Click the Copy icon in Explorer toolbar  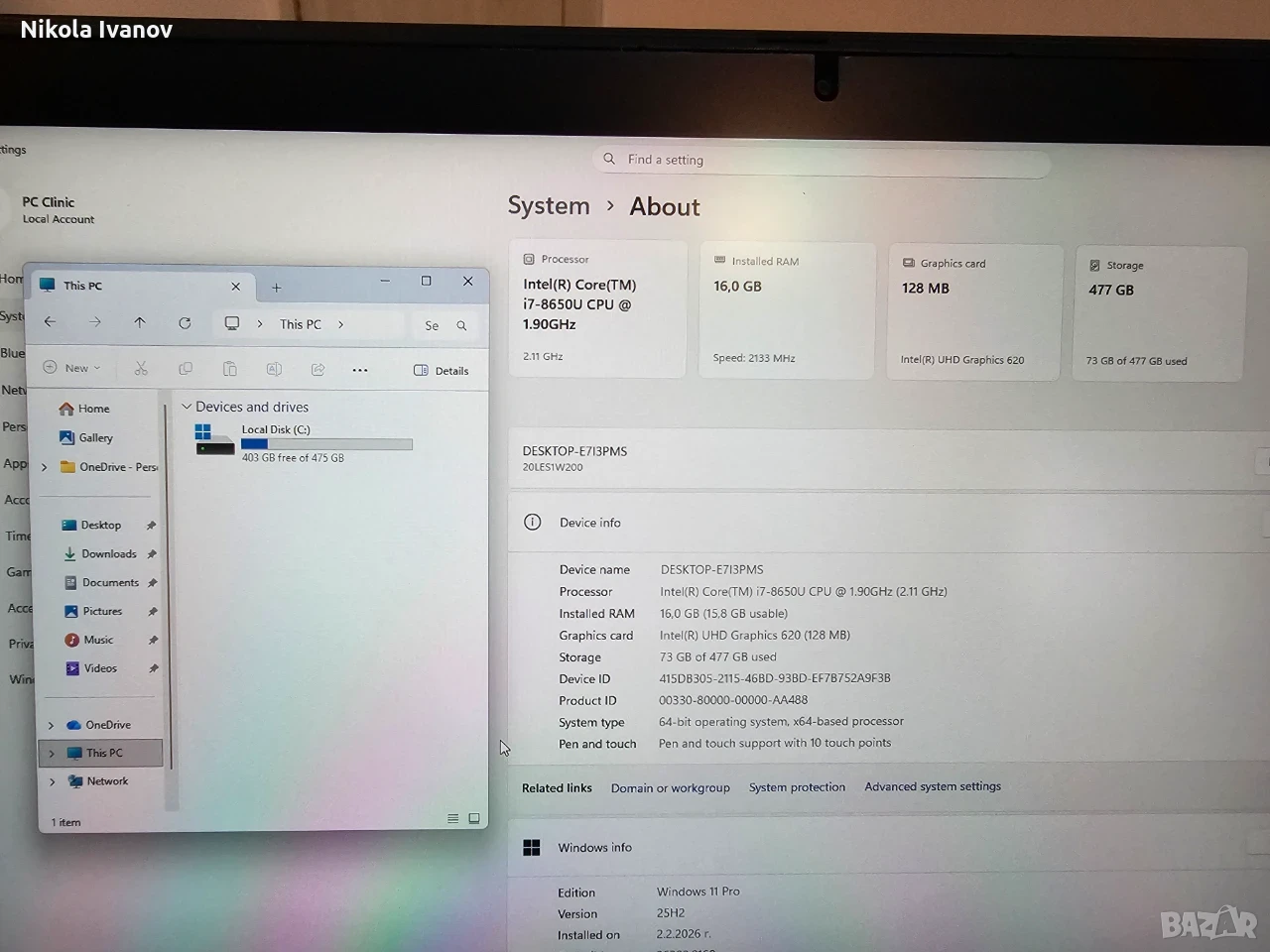click(x=186, y=369)
